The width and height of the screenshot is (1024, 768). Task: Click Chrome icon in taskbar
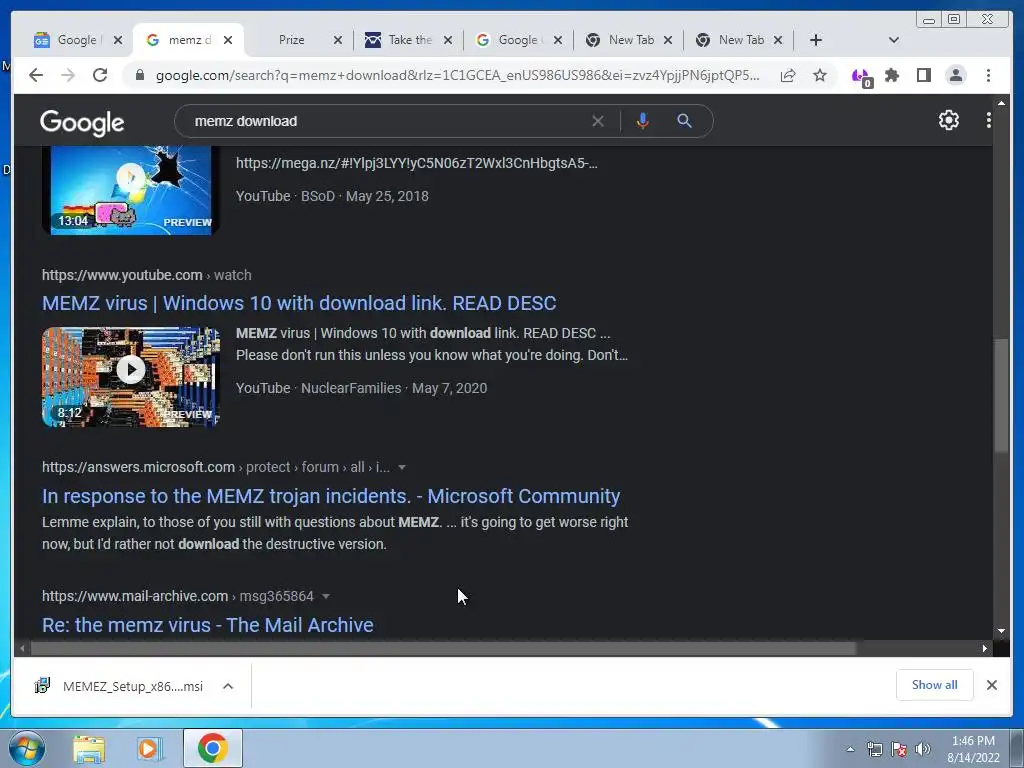pos(213,748)
